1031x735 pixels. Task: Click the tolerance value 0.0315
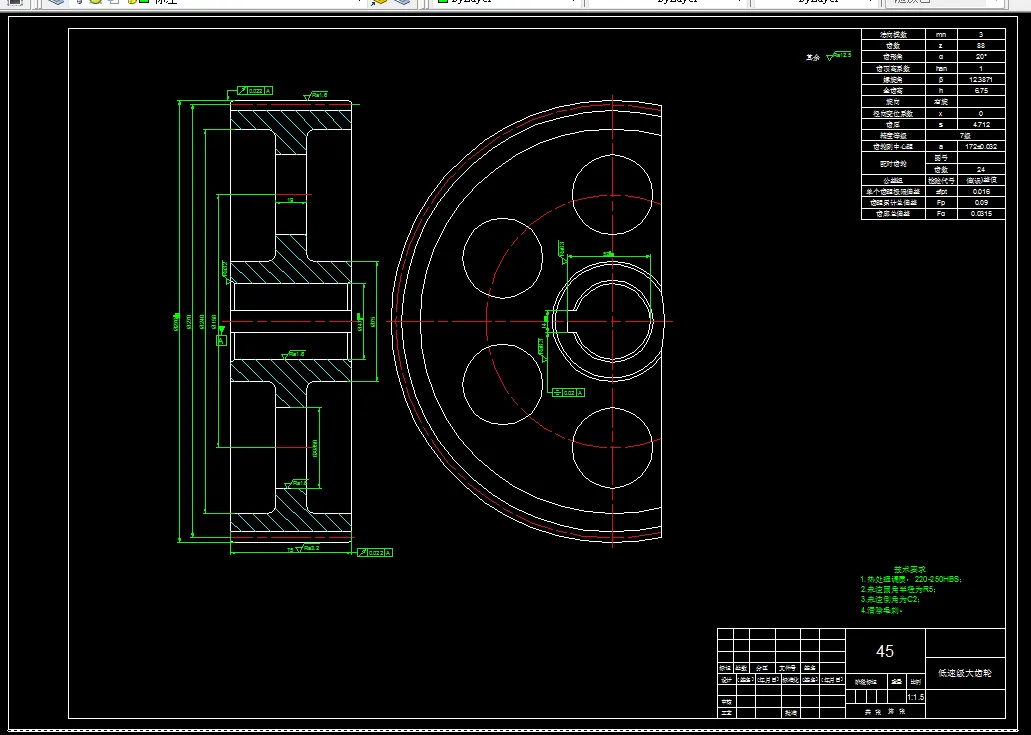(981, 214)
